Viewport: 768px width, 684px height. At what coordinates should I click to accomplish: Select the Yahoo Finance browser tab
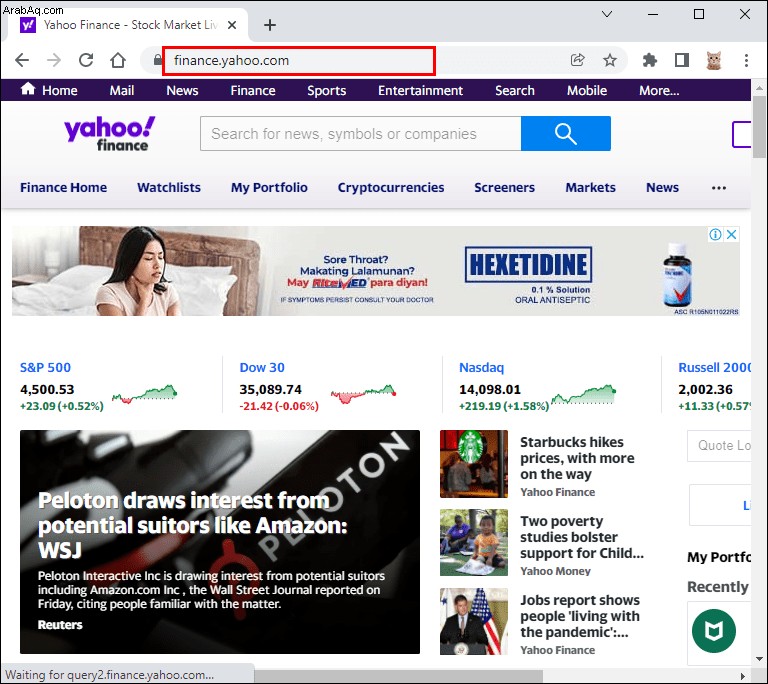coord(127,24)
